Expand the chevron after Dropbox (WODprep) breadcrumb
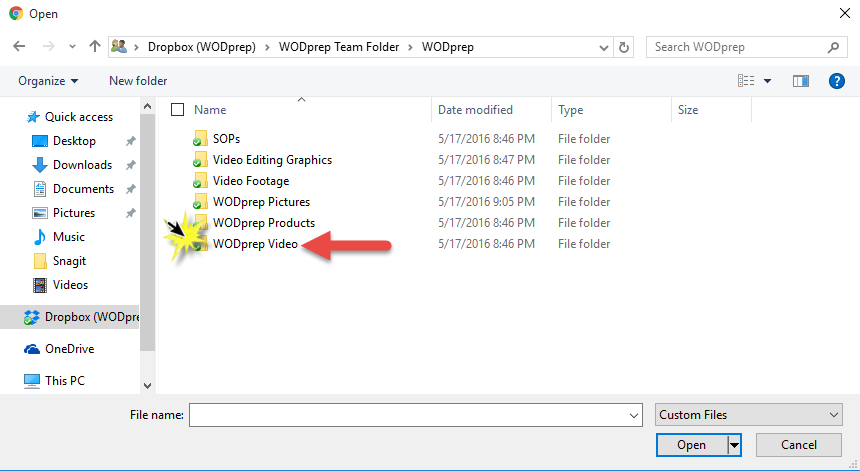 coord(267,48)
